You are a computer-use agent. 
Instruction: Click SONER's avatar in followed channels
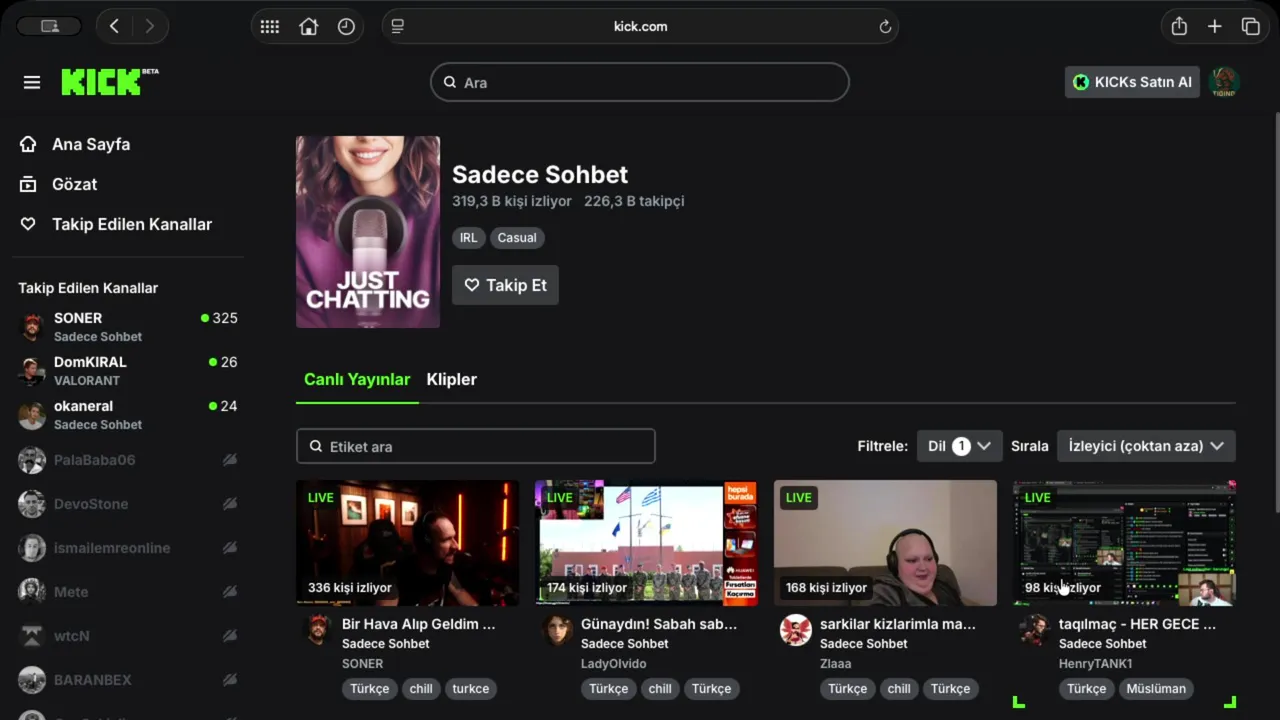coord(32,326)
